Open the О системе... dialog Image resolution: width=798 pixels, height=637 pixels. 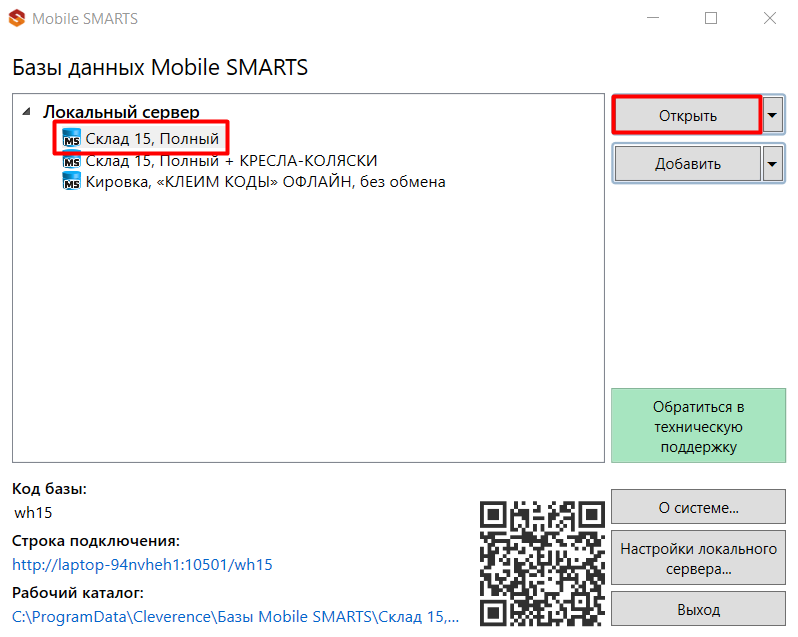pyautogui.click(x=698, y=507)
